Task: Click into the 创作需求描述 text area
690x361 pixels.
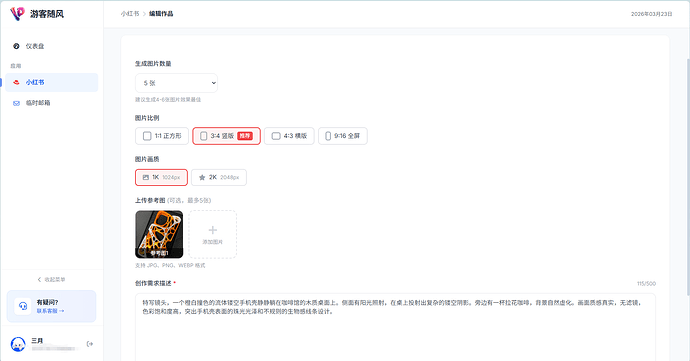Action: coord(395,327)
